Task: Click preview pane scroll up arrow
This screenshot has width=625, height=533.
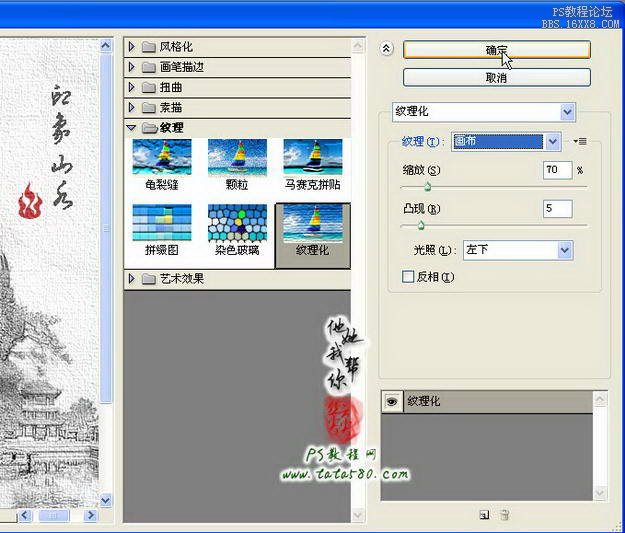Action: (106, 46)
